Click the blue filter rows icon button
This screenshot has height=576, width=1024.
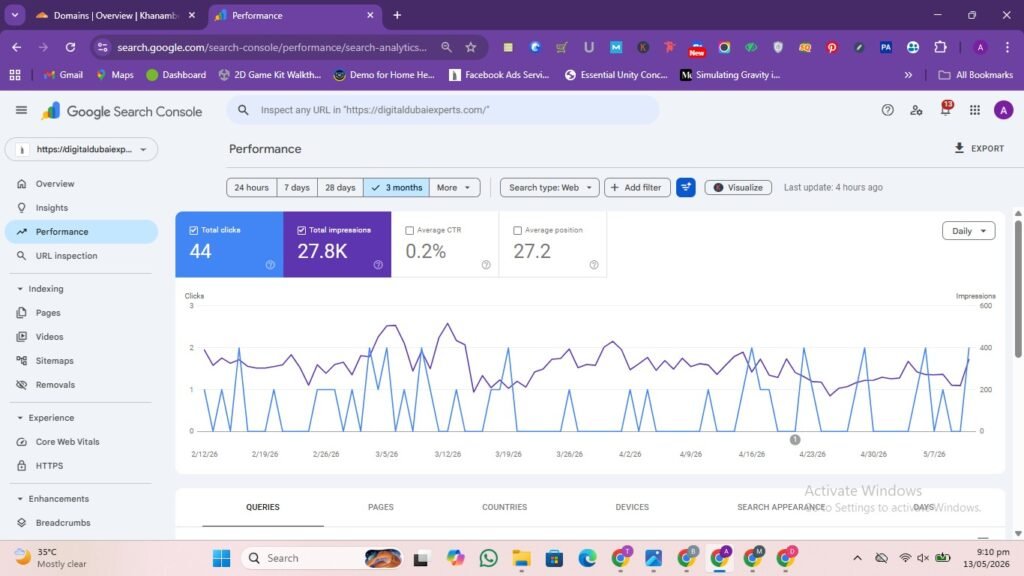(685, 187)
